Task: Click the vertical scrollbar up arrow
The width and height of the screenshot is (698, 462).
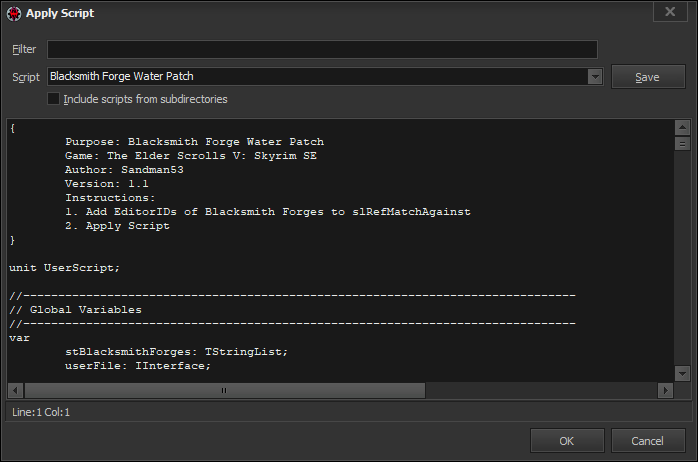Action: click(682, 128)
